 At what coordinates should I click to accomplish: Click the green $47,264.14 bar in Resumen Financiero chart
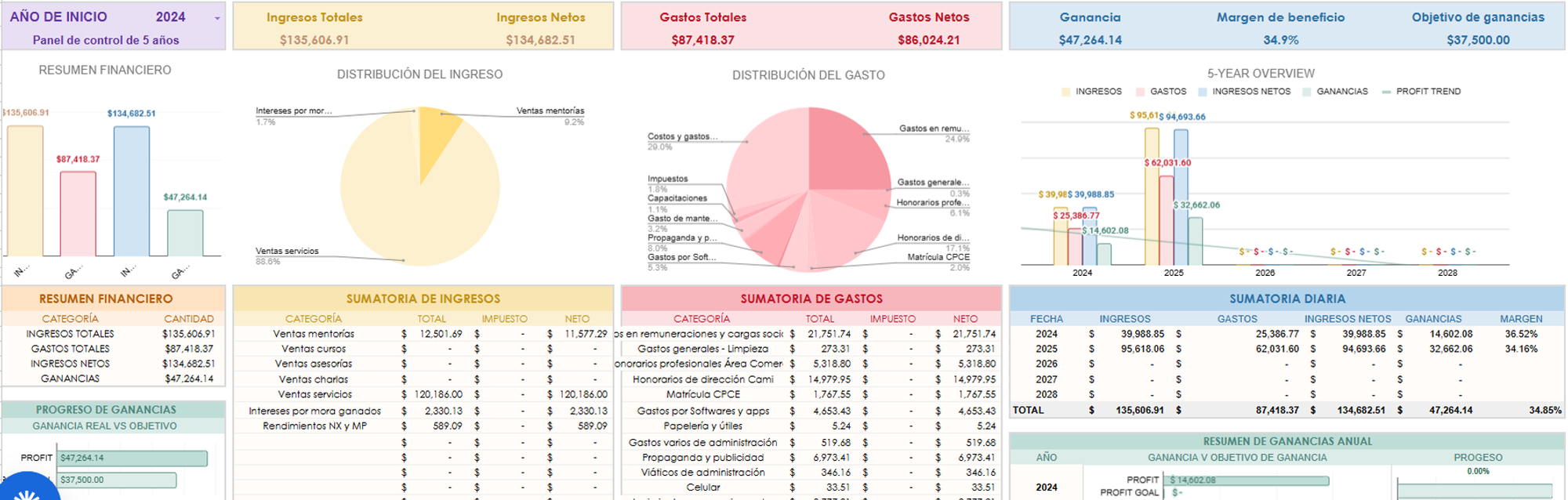pos(185,233)
